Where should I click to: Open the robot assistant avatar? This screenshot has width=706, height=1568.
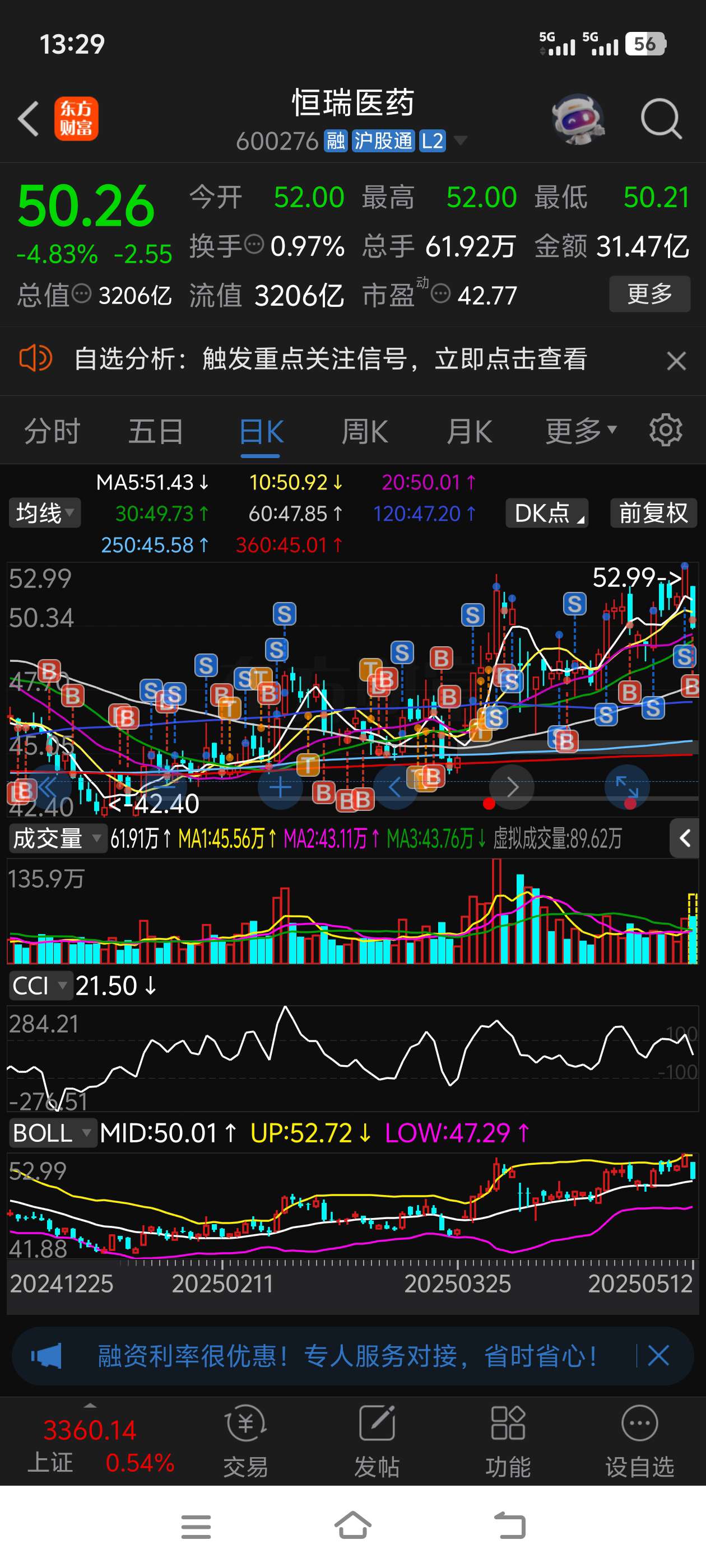578,119
